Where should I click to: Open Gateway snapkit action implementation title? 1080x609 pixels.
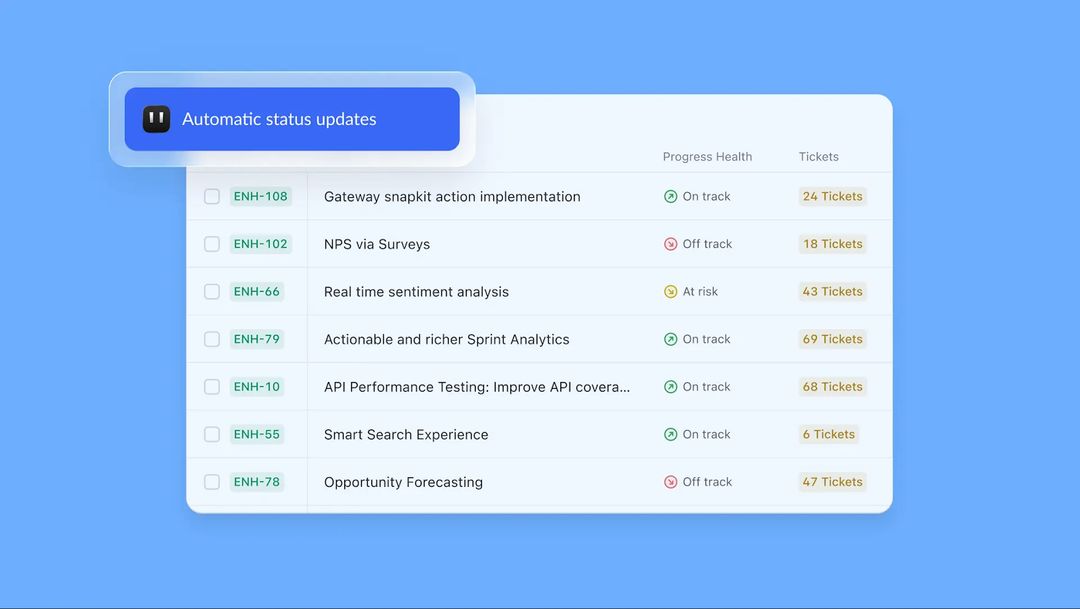coord(452,196)
